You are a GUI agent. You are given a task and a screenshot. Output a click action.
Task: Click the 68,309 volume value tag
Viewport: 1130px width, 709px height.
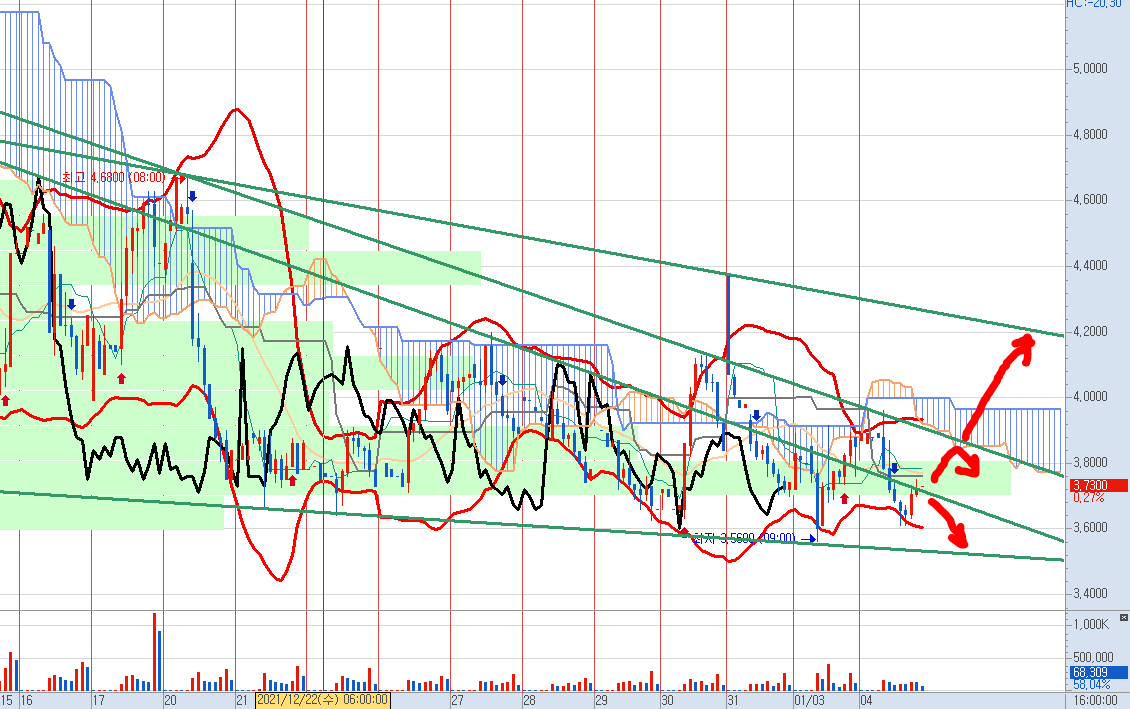(x=1099, y=672)
